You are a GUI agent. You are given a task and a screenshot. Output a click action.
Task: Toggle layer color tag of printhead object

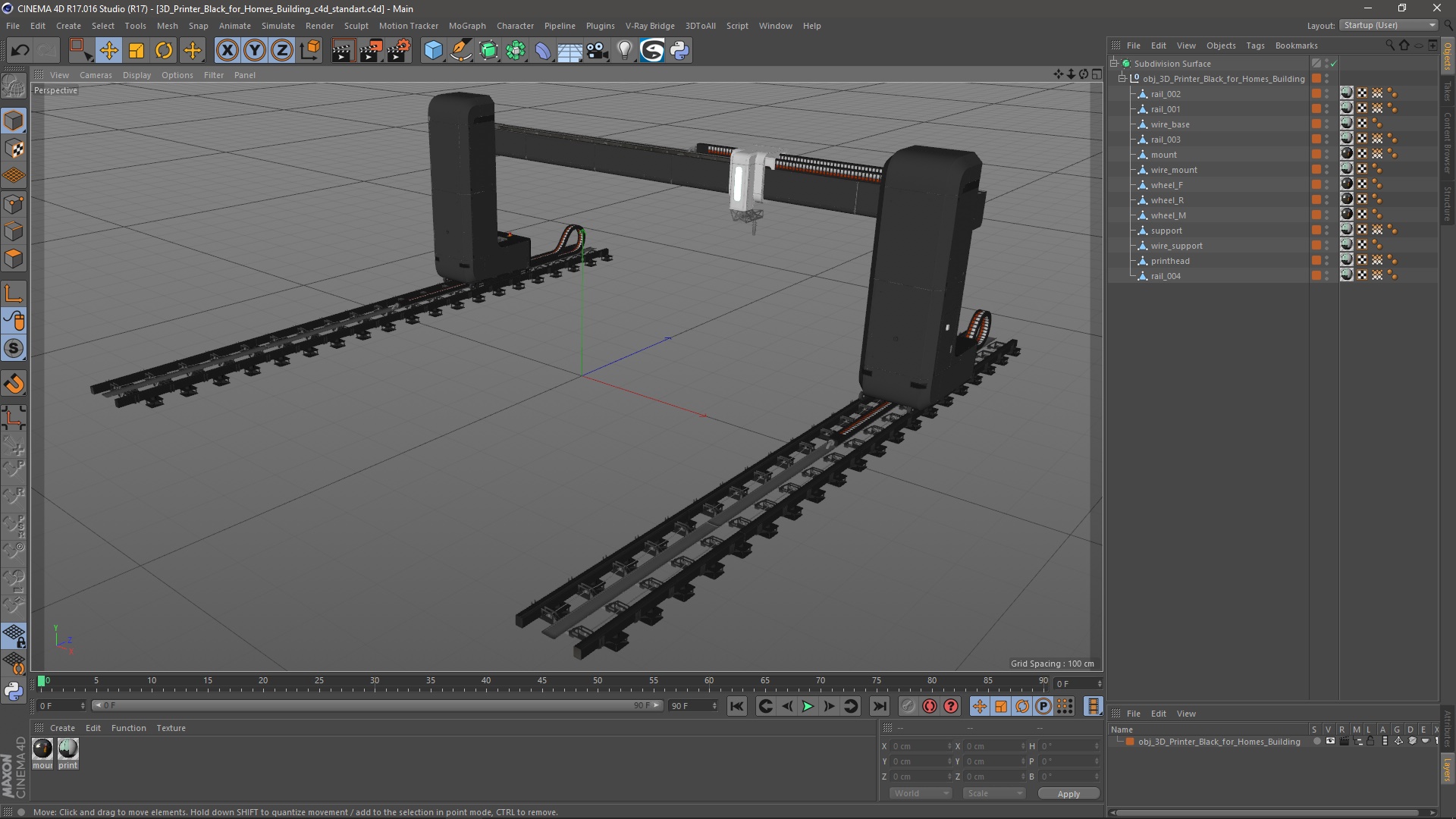pyautogui.click(x=1316, y=261)
